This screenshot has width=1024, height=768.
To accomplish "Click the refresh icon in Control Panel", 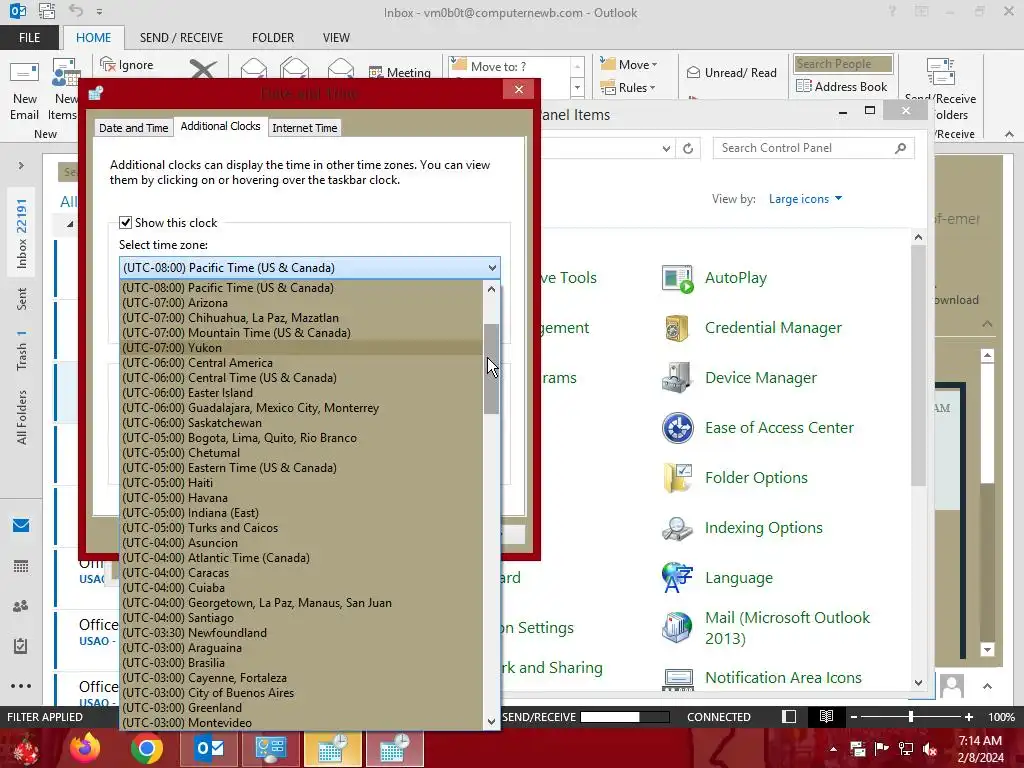I will pyautogui.click(x=688, y=148).
